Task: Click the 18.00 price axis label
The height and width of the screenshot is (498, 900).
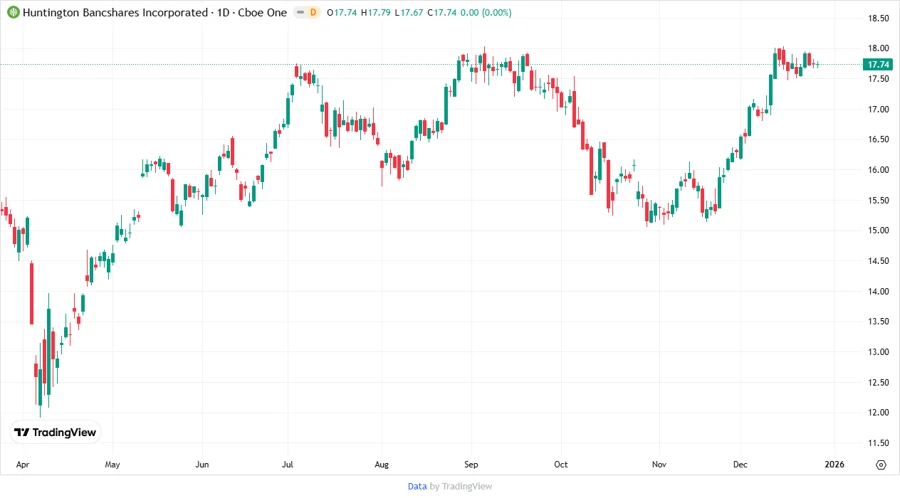Action: click(878, 48)
